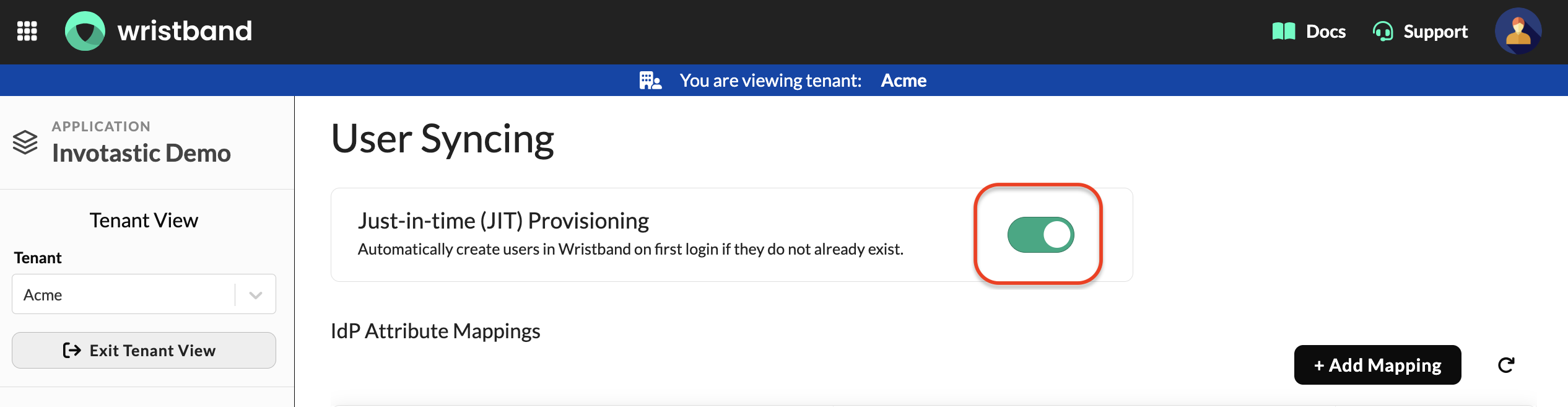
Task: Click 'Automatically create users in Wristband' description
Action: (630, 249)
